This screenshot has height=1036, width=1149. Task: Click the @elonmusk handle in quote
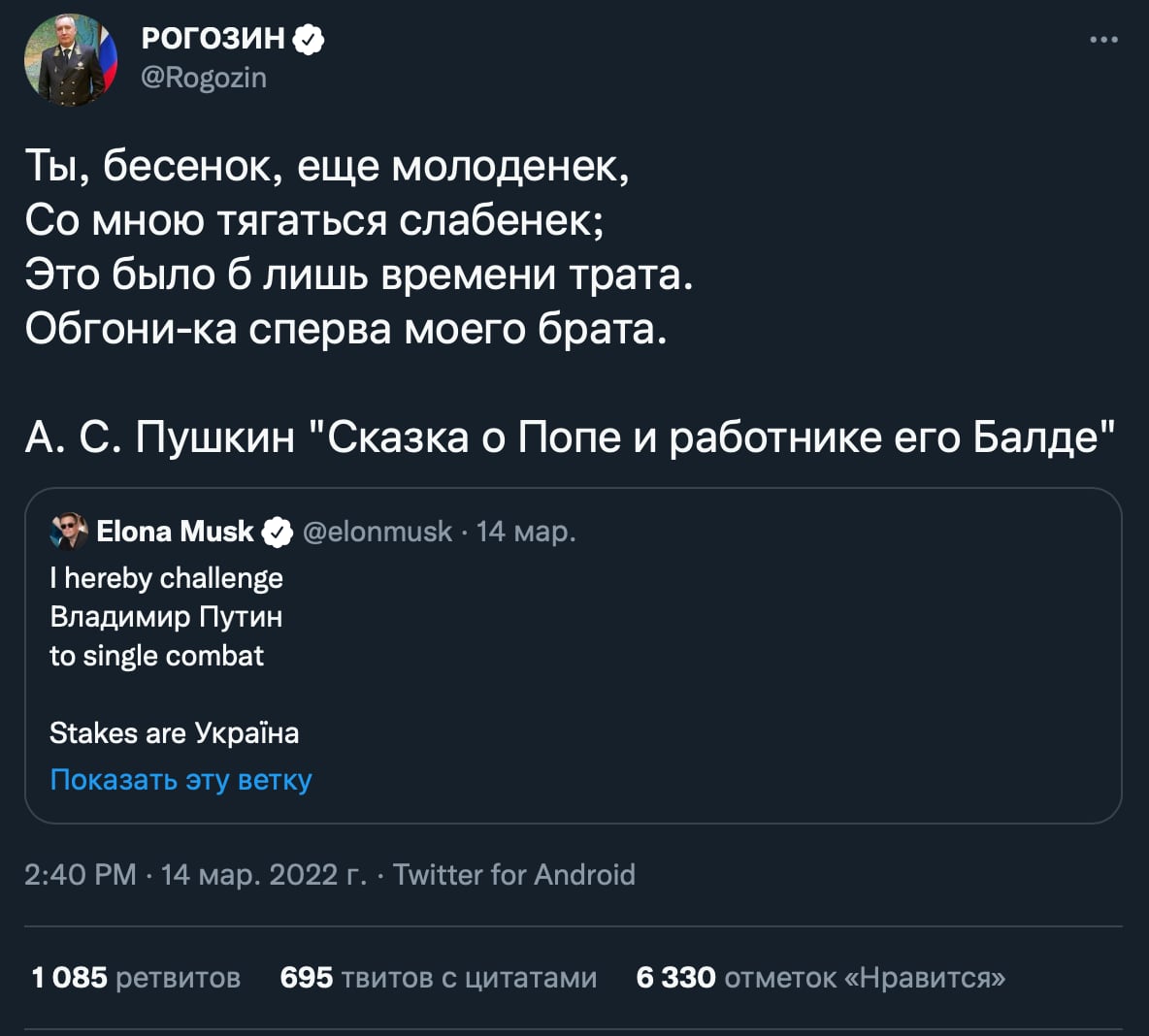tap(378, 532)
